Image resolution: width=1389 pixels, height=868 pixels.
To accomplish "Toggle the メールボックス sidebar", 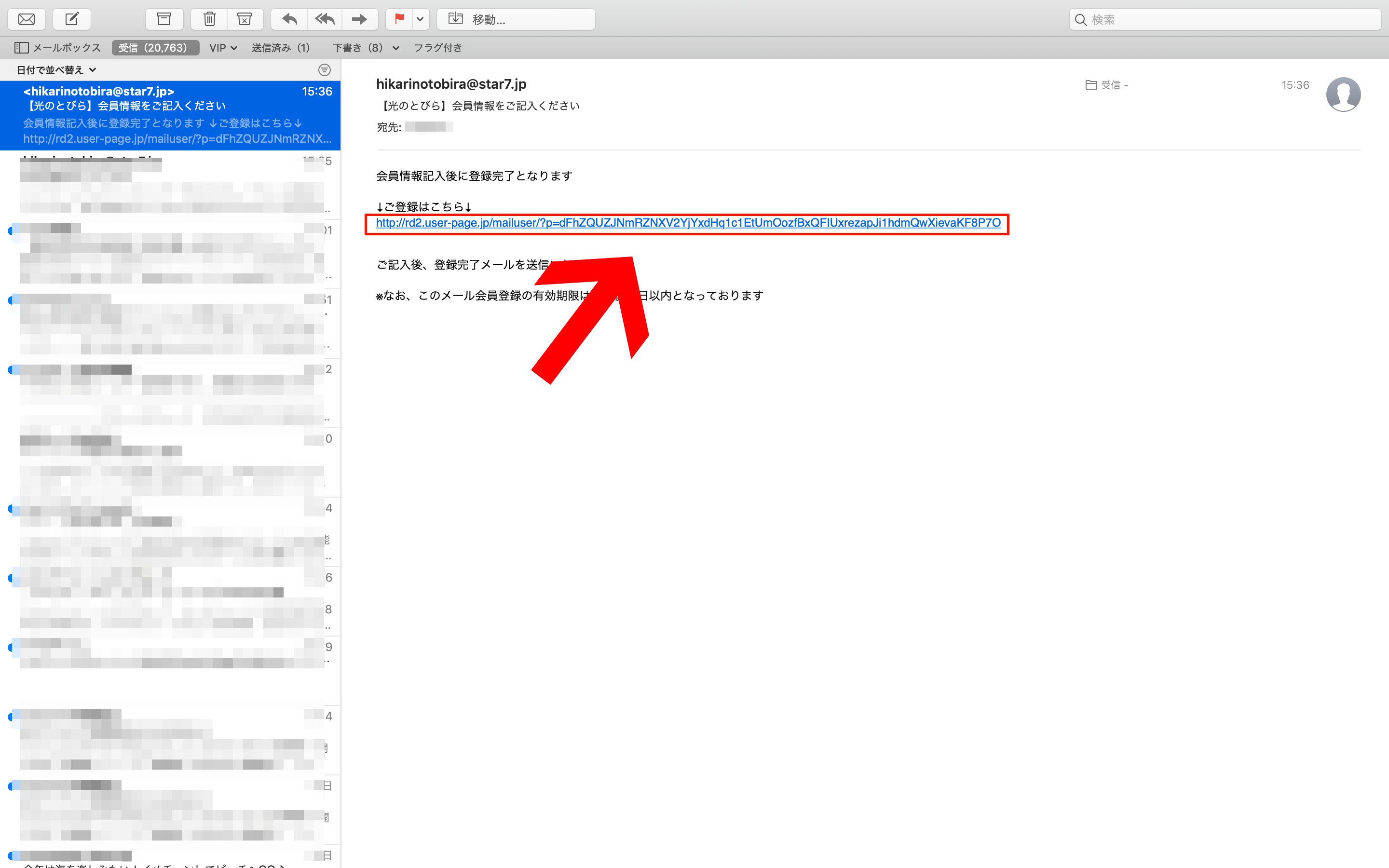I will point(57,48).
